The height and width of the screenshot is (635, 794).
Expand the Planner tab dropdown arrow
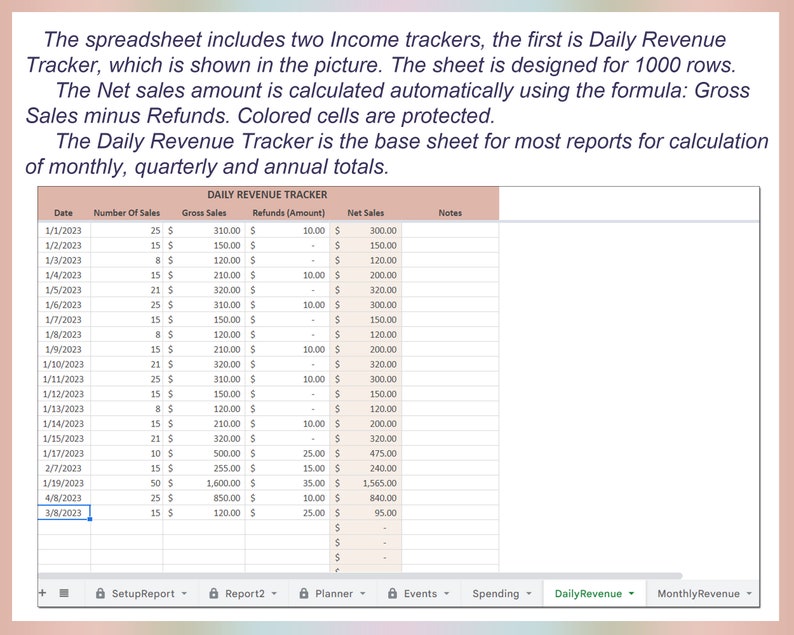tap(363, 593)
